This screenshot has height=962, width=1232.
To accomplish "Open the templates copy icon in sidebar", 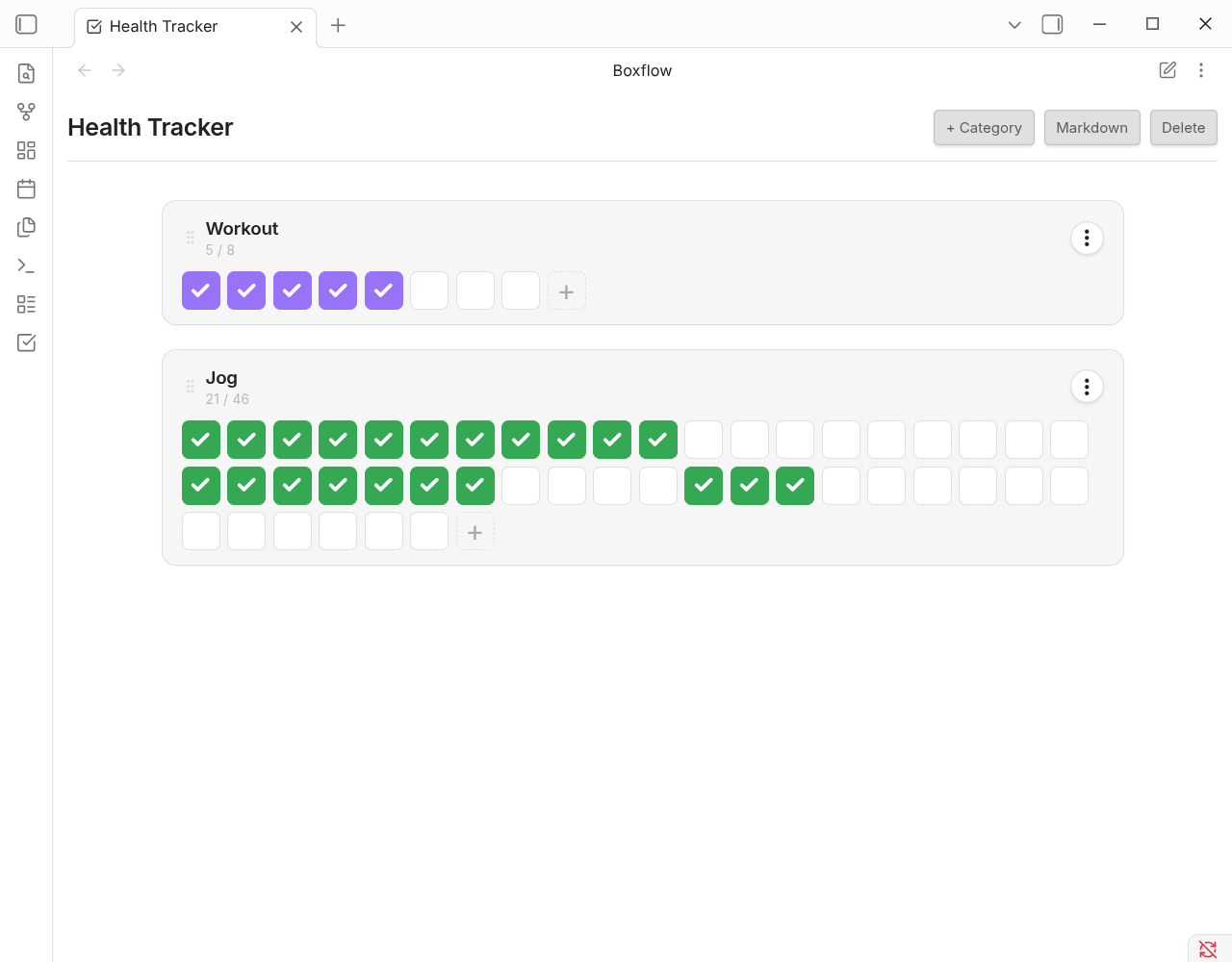I will click(x=26, y=227).
